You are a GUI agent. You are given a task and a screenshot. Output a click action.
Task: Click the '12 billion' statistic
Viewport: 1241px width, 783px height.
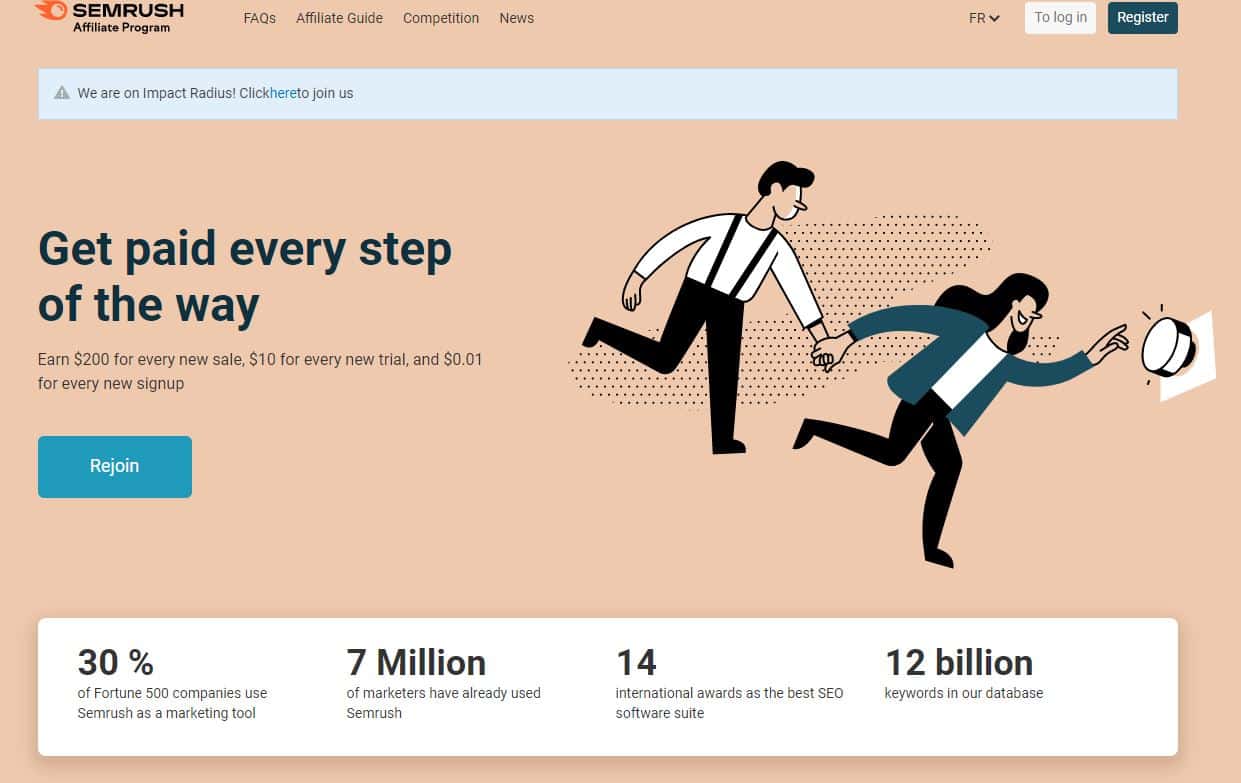pyautogui.click(x=959, y=662)
